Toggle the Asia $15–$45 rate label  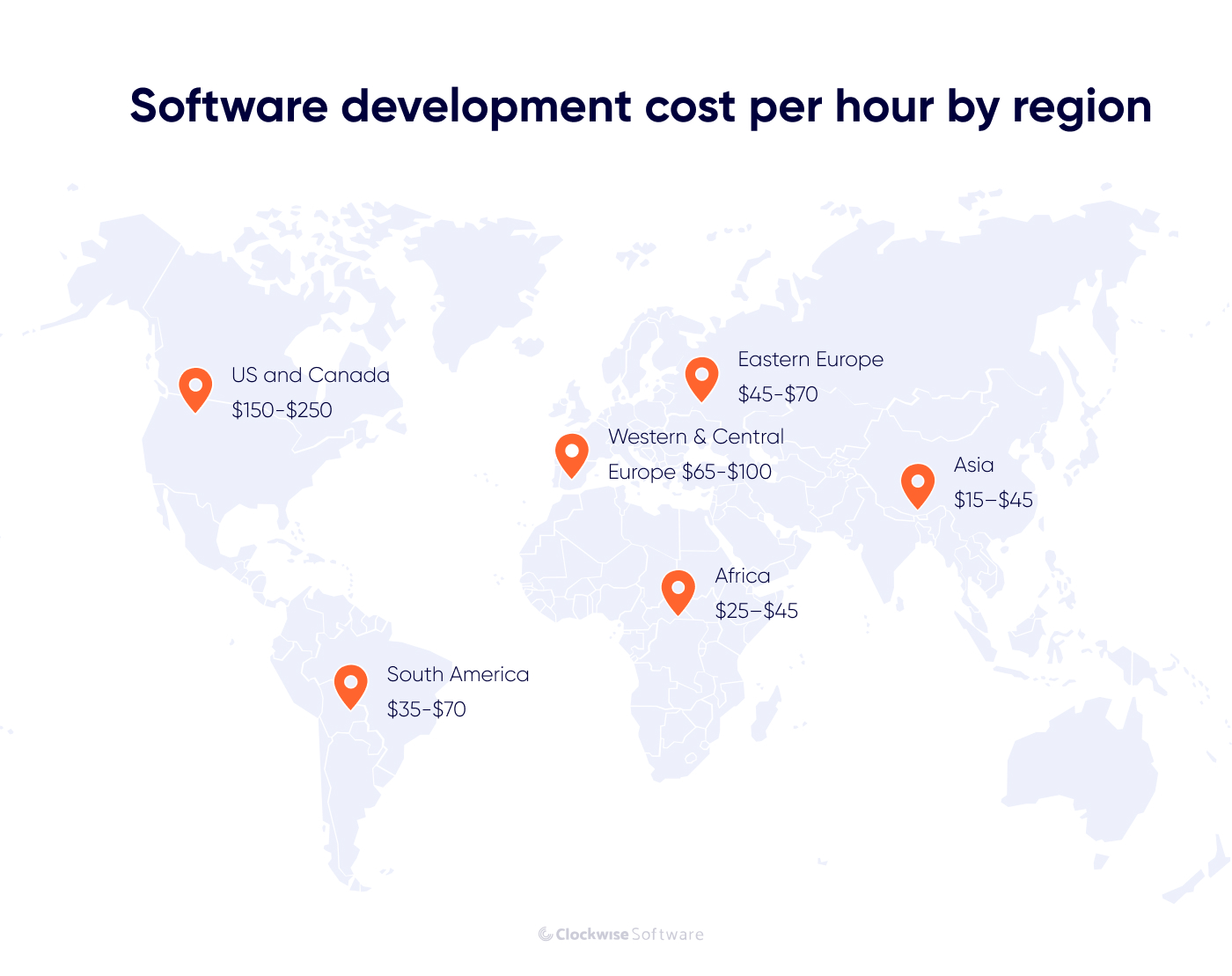tap(993, 501)
